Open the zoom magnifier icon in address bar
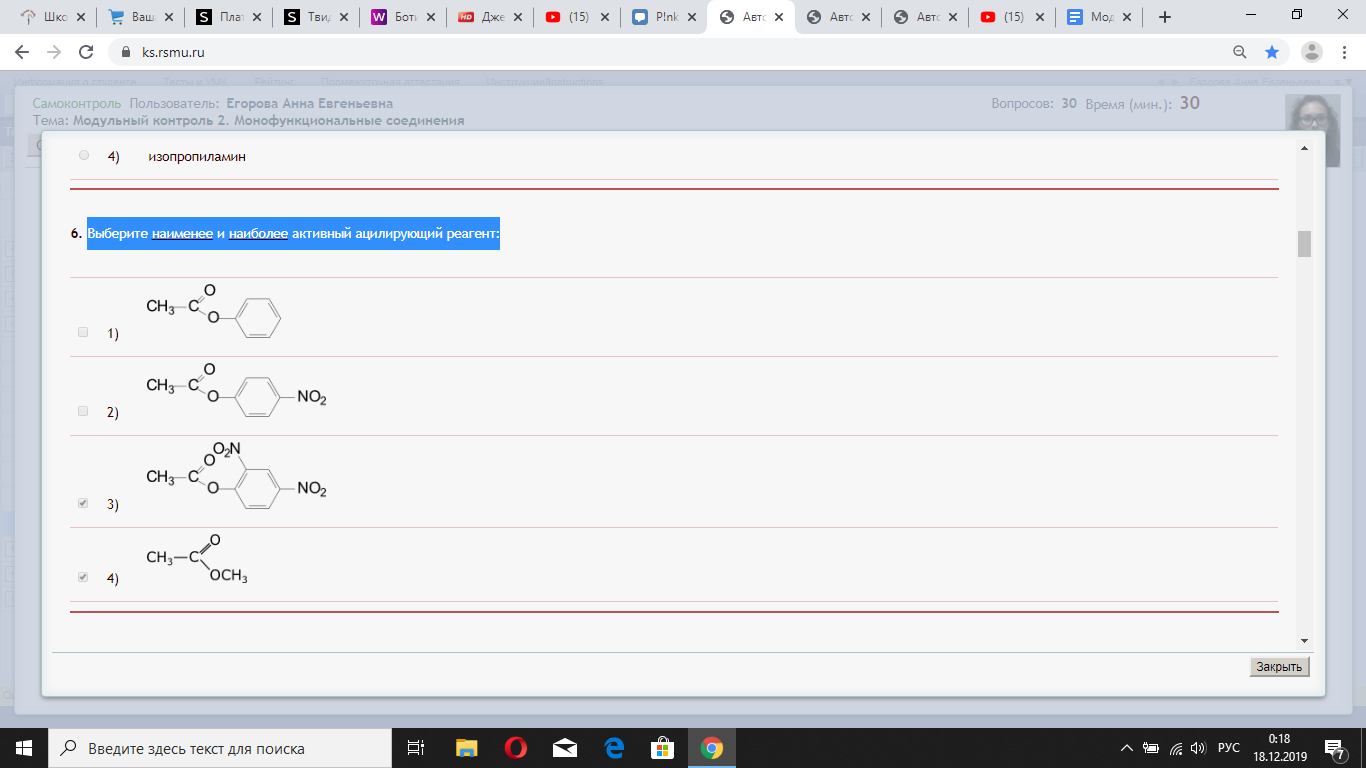This screenshot has width=1366, height=768. (1240, 52)
